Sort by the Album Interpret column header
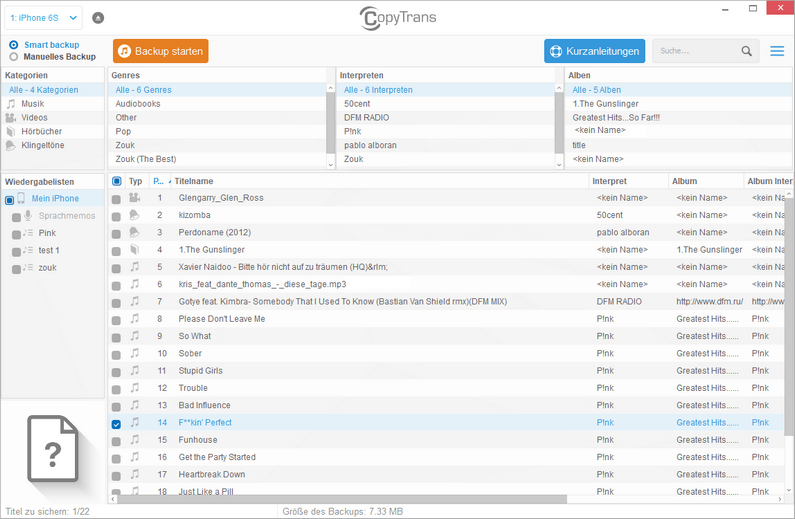 coord(769,181)
